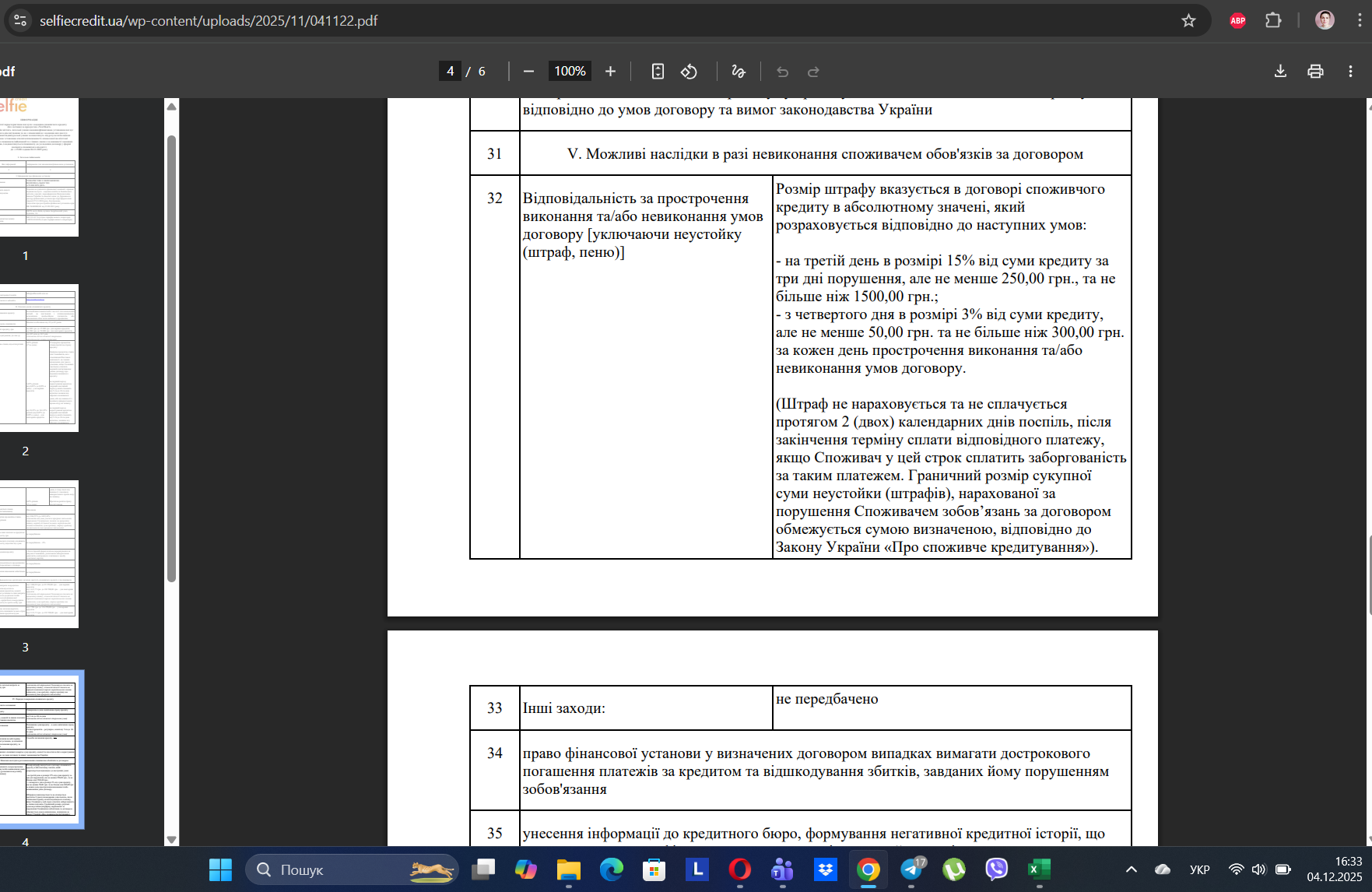Screen dimensions: 1372x892
Task: Edit the PDF page number field
Action: coord(450,72)
